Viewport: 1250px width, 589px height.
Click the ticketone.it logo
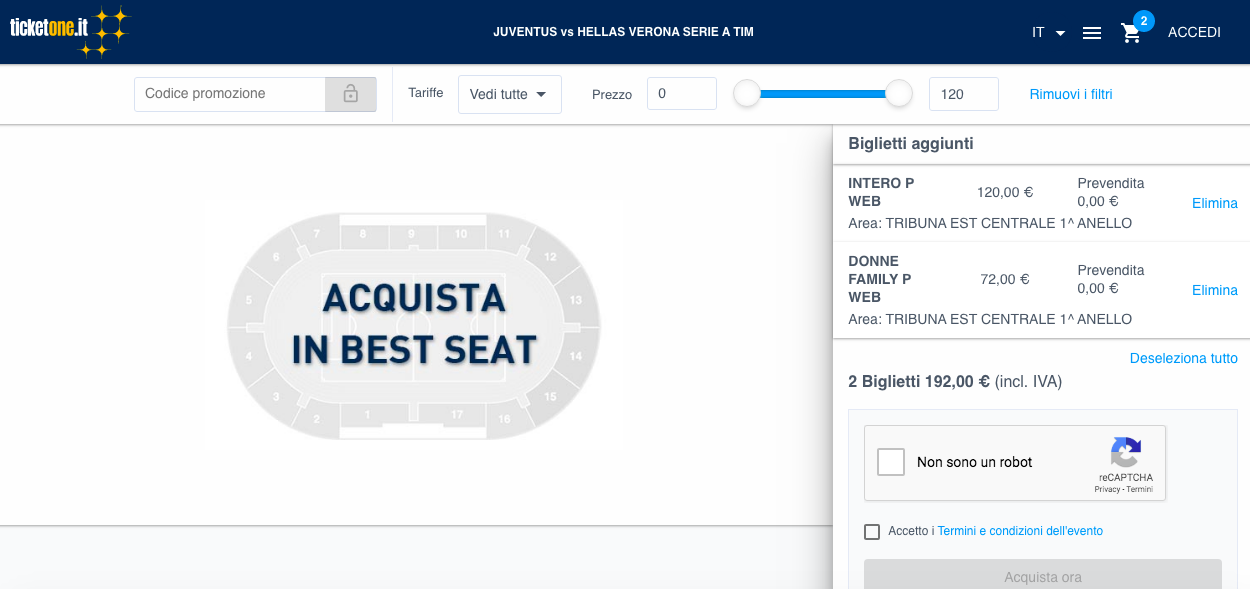pos(70,31)
